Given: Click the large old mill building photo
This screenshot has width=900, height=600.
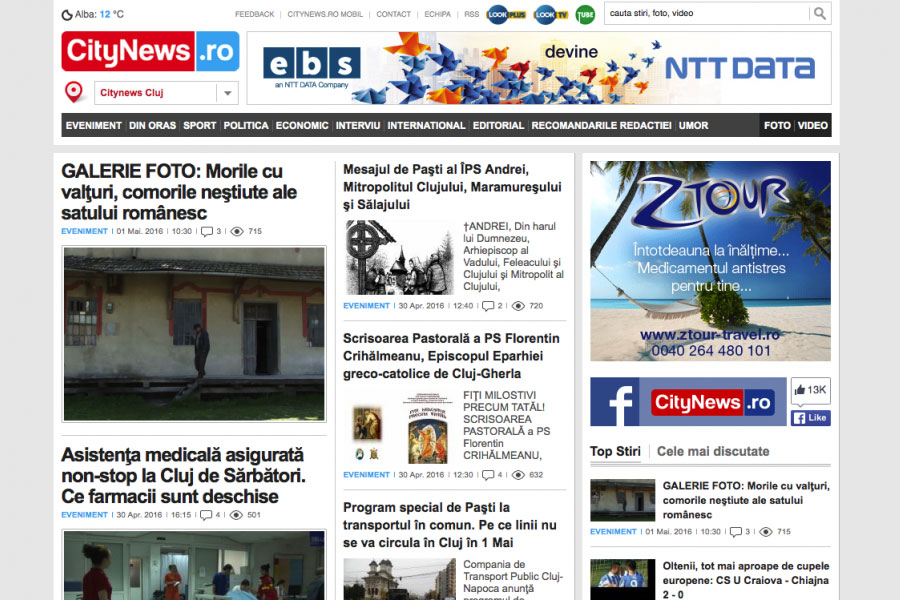Looking at the screenshot, I should (x=194, y=334).
